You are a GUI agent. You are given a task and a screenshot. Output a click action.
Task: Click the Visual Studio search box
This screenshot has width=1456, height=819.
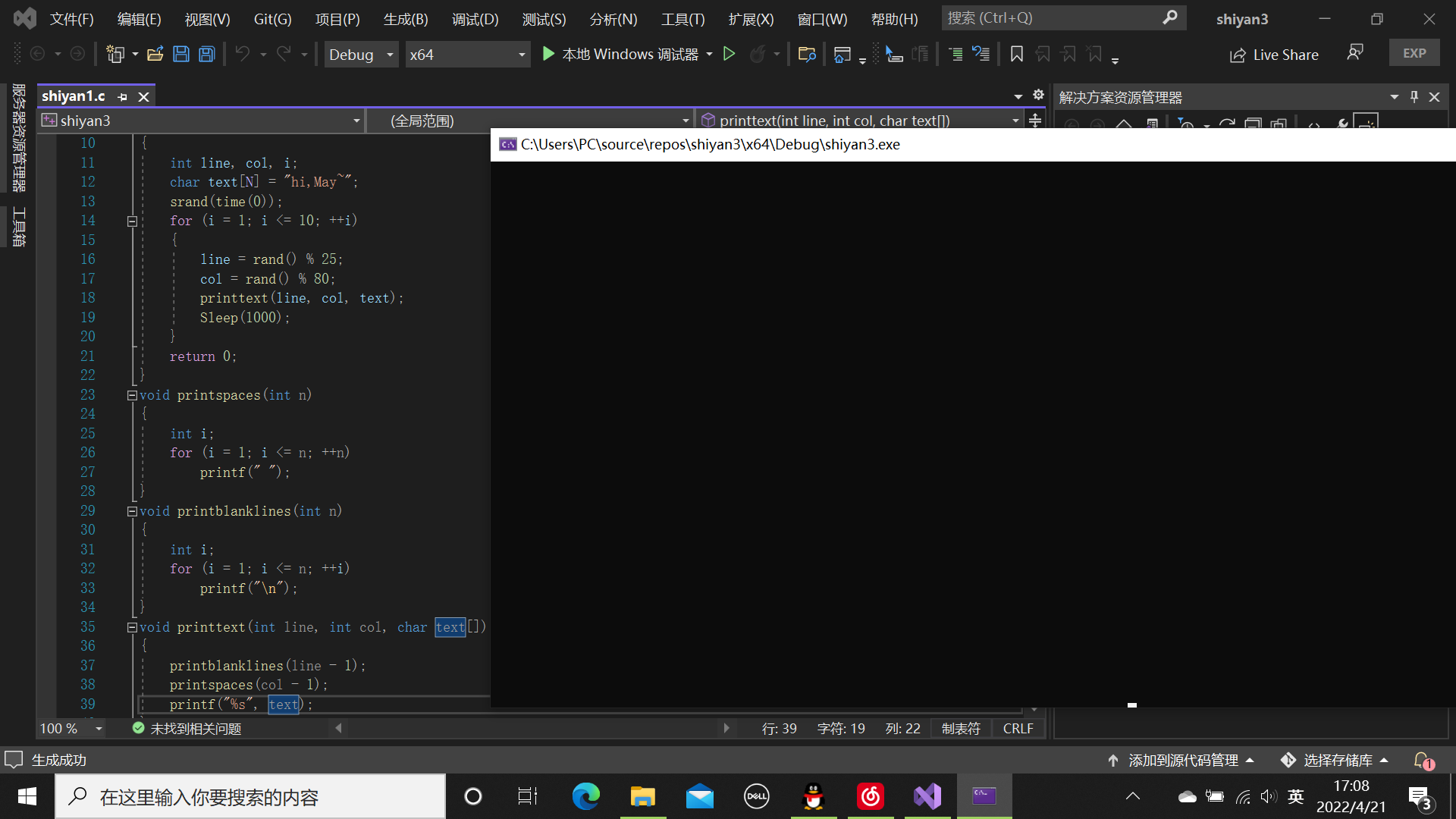coord(1054,17)
